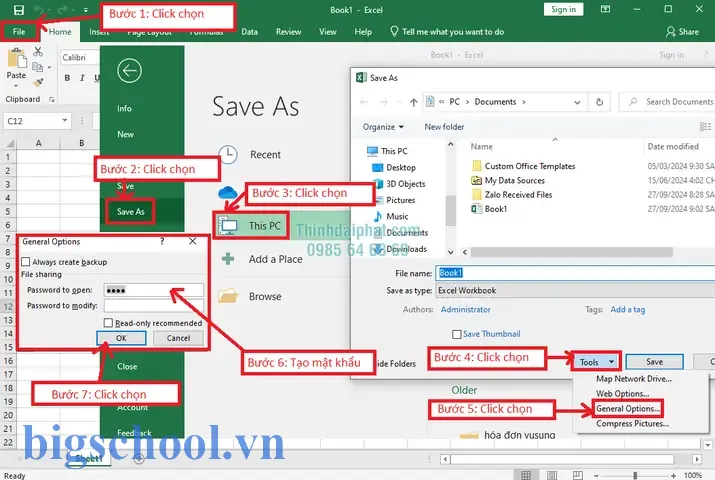715x480 pixels.
Task: Click the zoom slider handle in the status bar
Action: (x=635, y=475)
